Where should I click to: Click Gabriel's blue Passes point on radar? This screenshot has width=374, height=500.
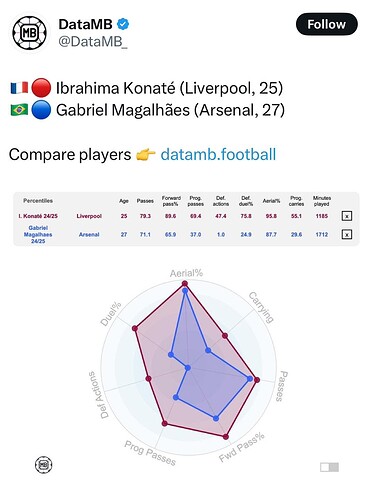tap(250, 379)
